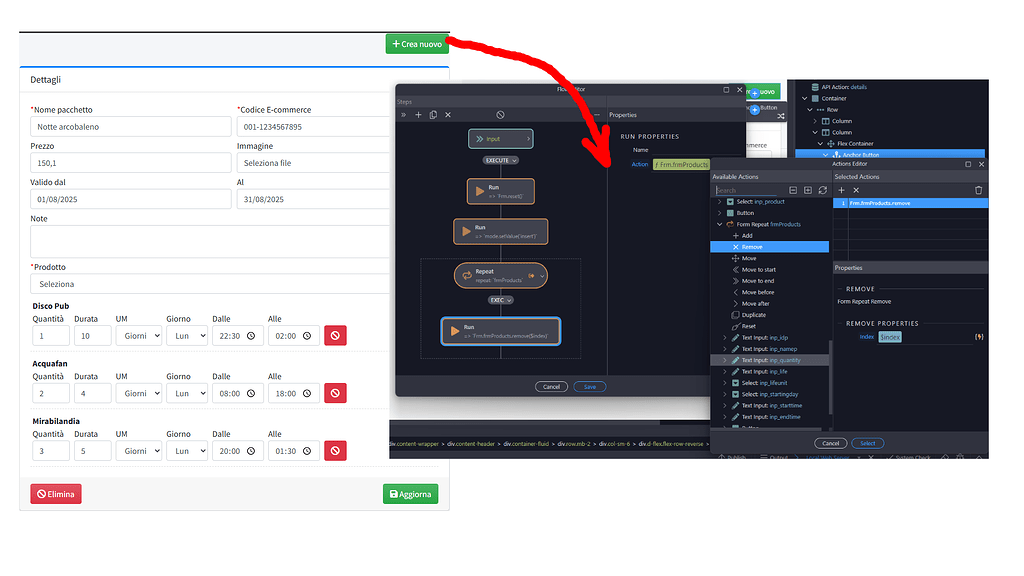Select the Run mode.setValue('insert') step

(501, 231)
